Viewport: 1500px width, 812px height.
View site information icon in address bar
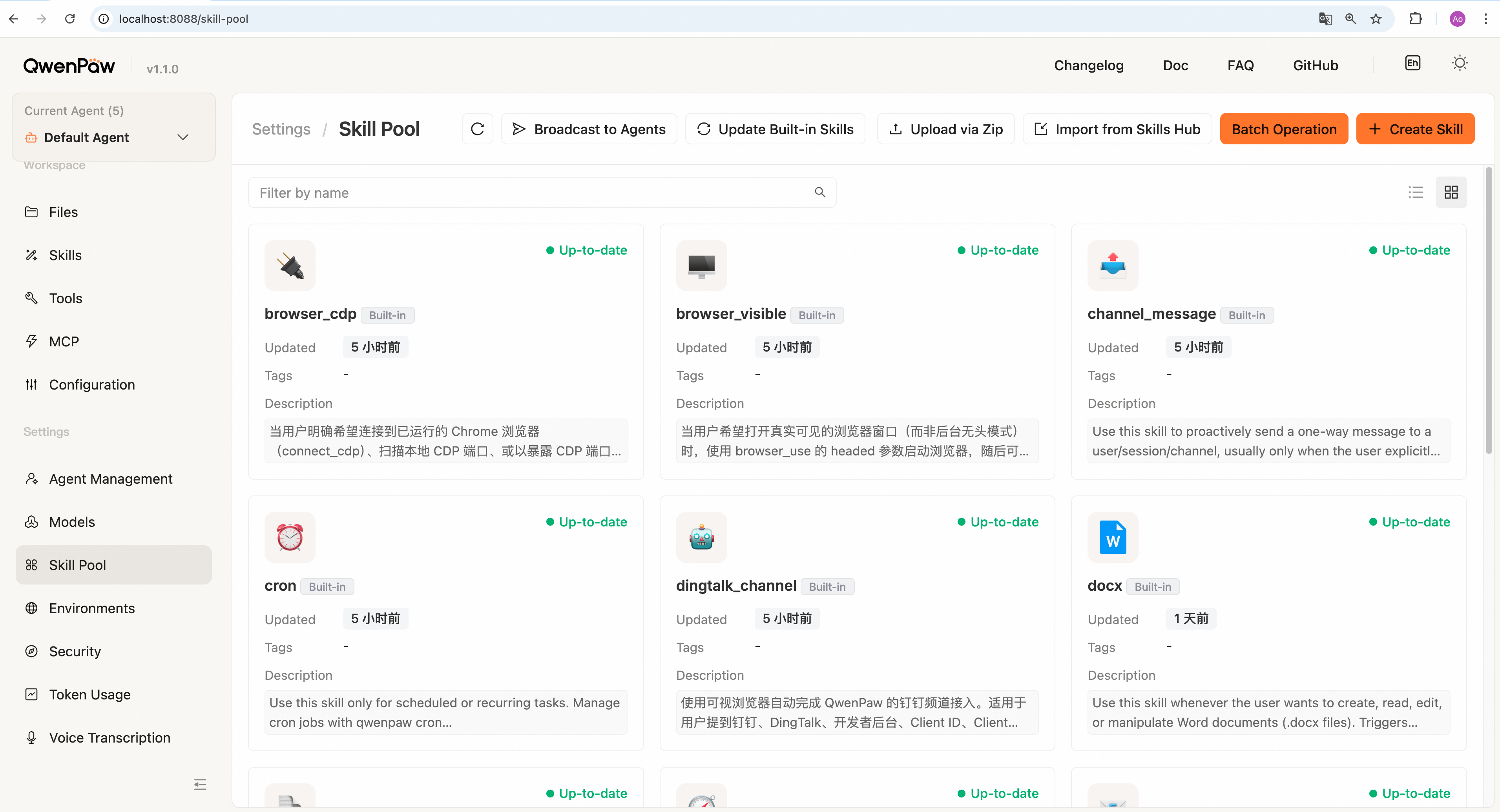103,18
